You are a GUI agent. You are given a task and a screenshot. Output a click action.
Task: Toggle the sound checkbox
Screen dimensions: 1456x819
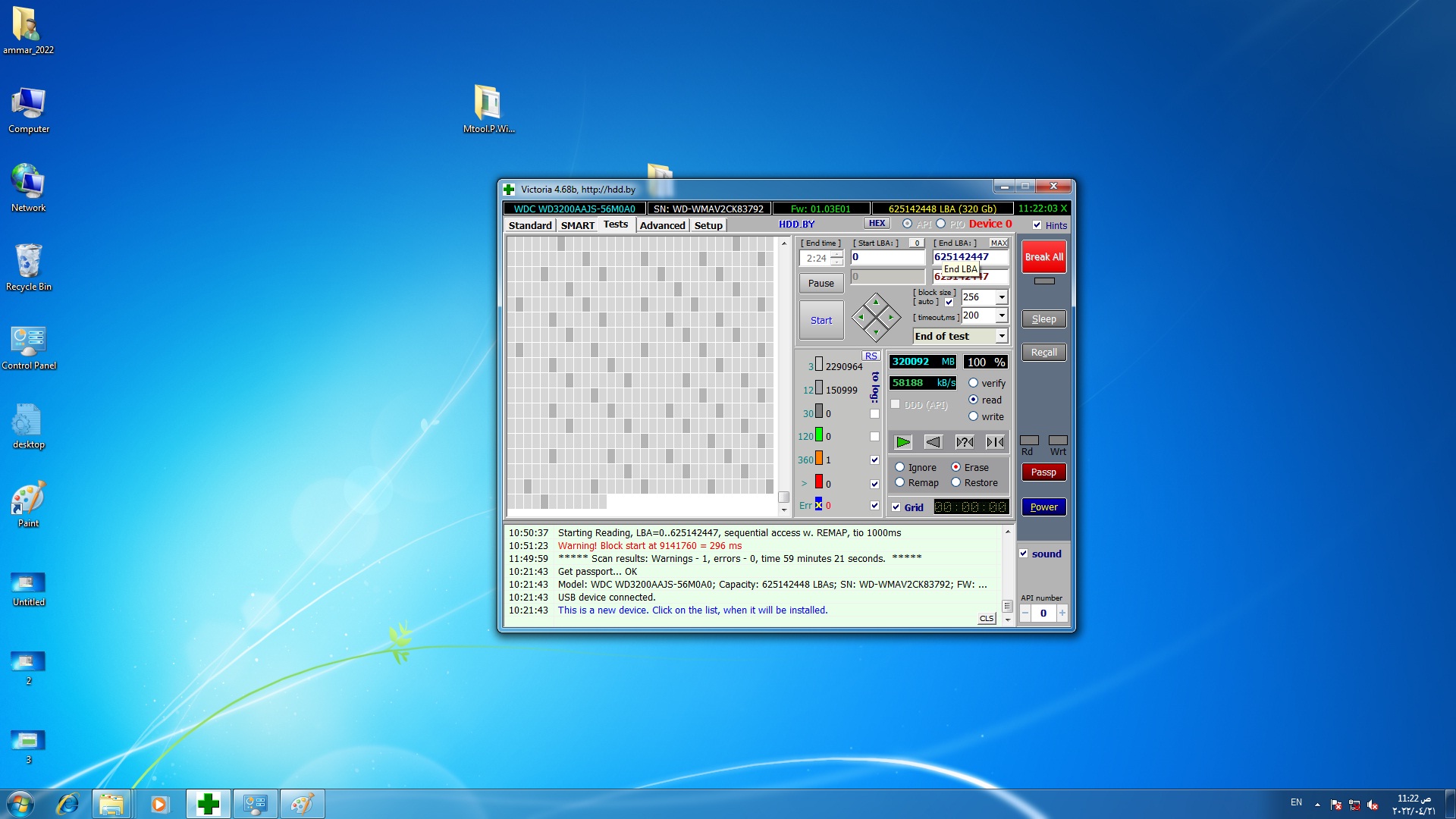(1023, 554)
